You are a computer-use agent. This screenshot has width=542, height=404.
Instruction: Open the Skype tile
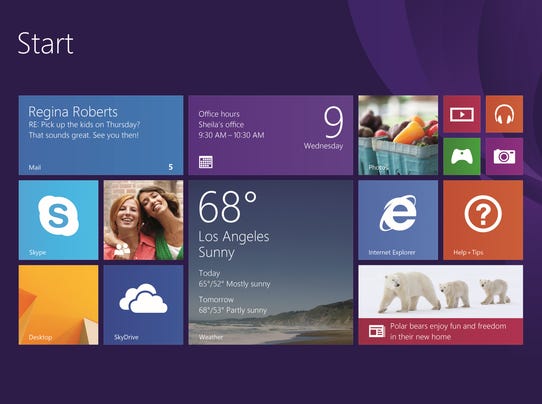pyautogui.click(x=58, y=220)
